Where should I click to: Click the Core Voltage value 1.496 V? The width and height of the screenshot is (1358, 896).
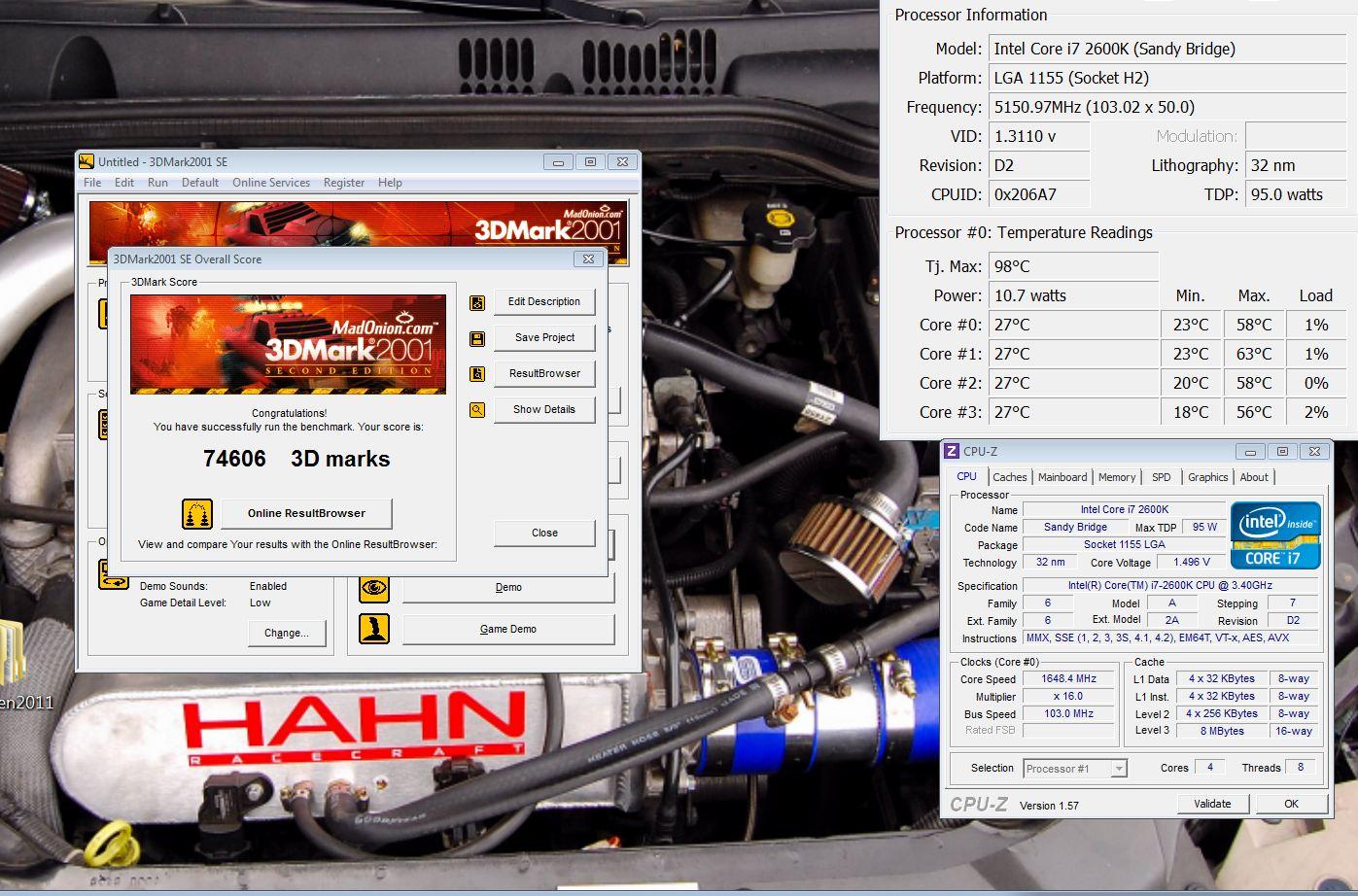(1192, 563)
